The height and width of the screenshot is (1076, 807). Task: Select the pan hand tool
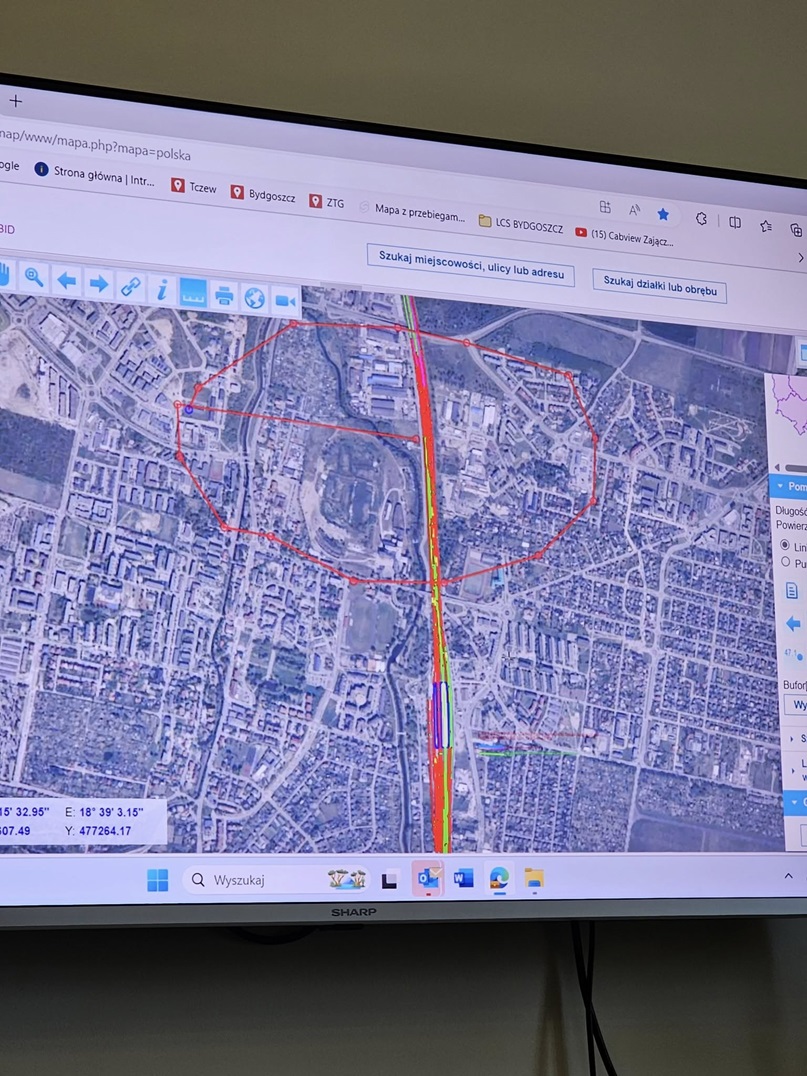[4, 273]
